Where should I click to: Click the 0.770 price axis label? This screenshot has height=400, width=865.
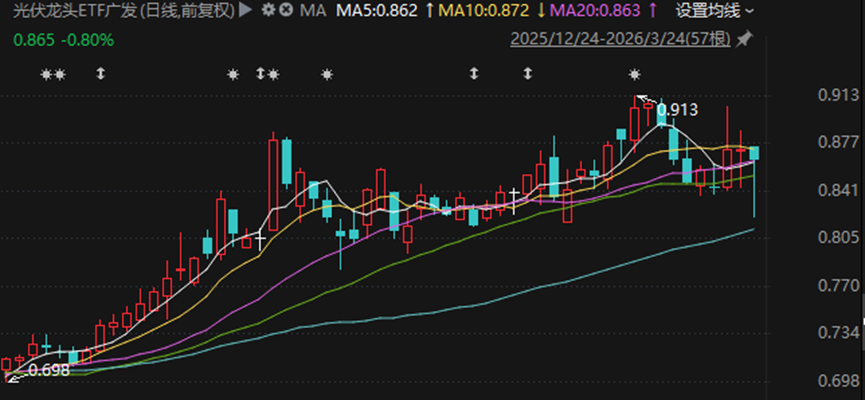tap(838, 286)
